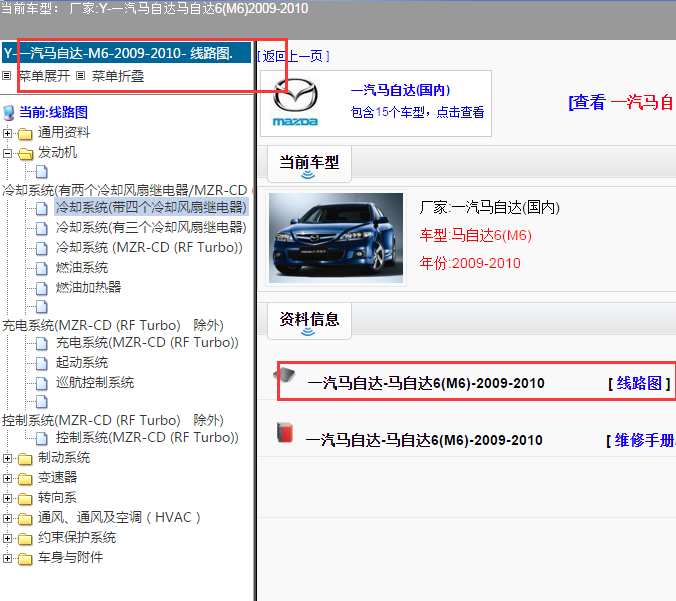
Task: Open 冷却系统(有三个冷却风扇继电器) item
Action: coord(151,227)
